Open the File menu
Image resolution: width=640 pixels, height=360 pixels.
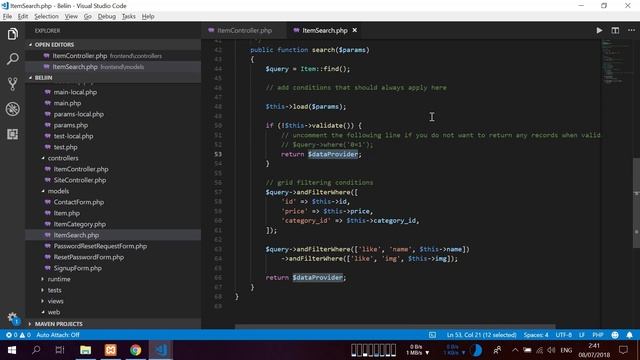click(7, 16)
